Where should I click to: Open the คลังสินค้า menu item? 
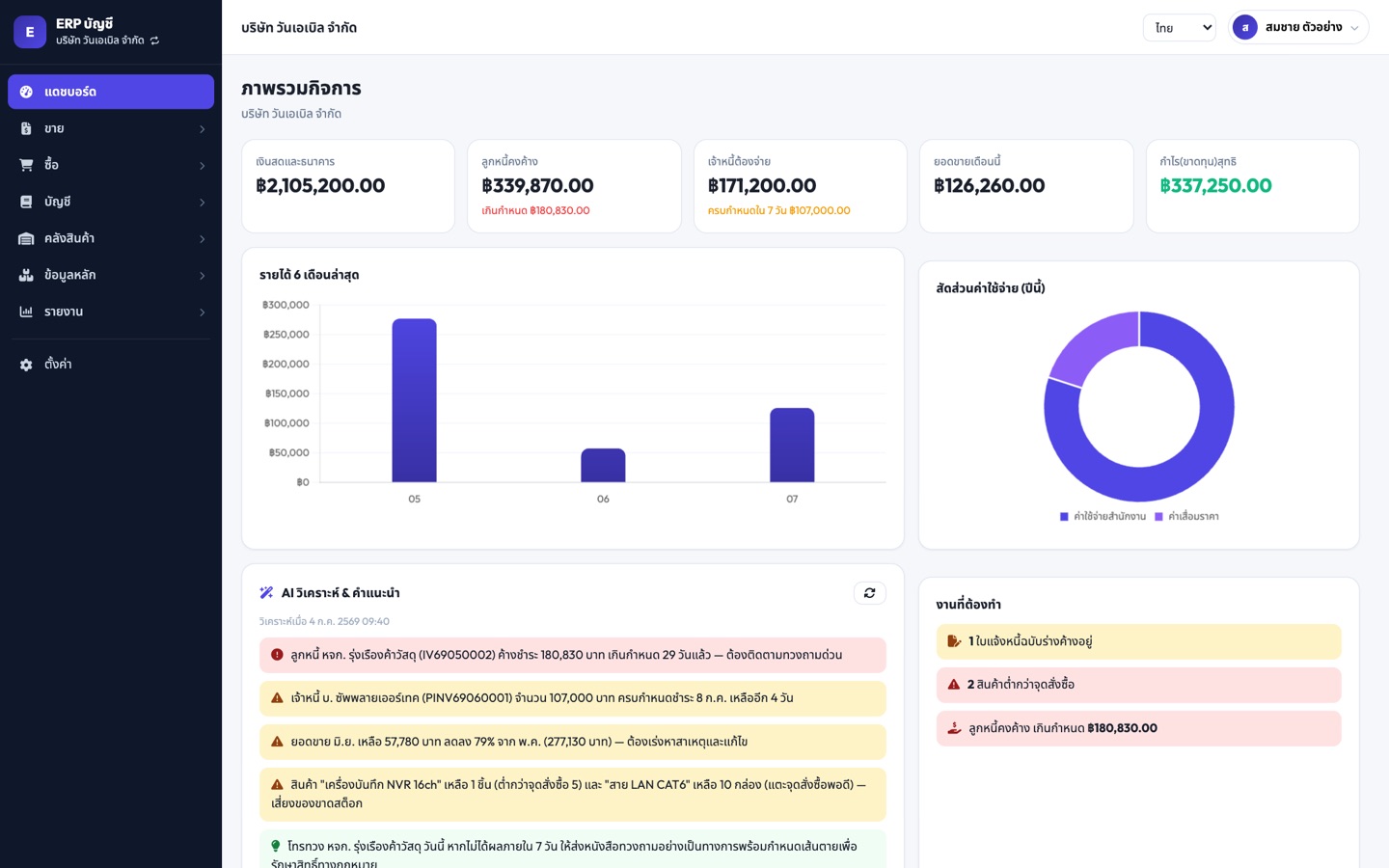[x=111, y=238]
